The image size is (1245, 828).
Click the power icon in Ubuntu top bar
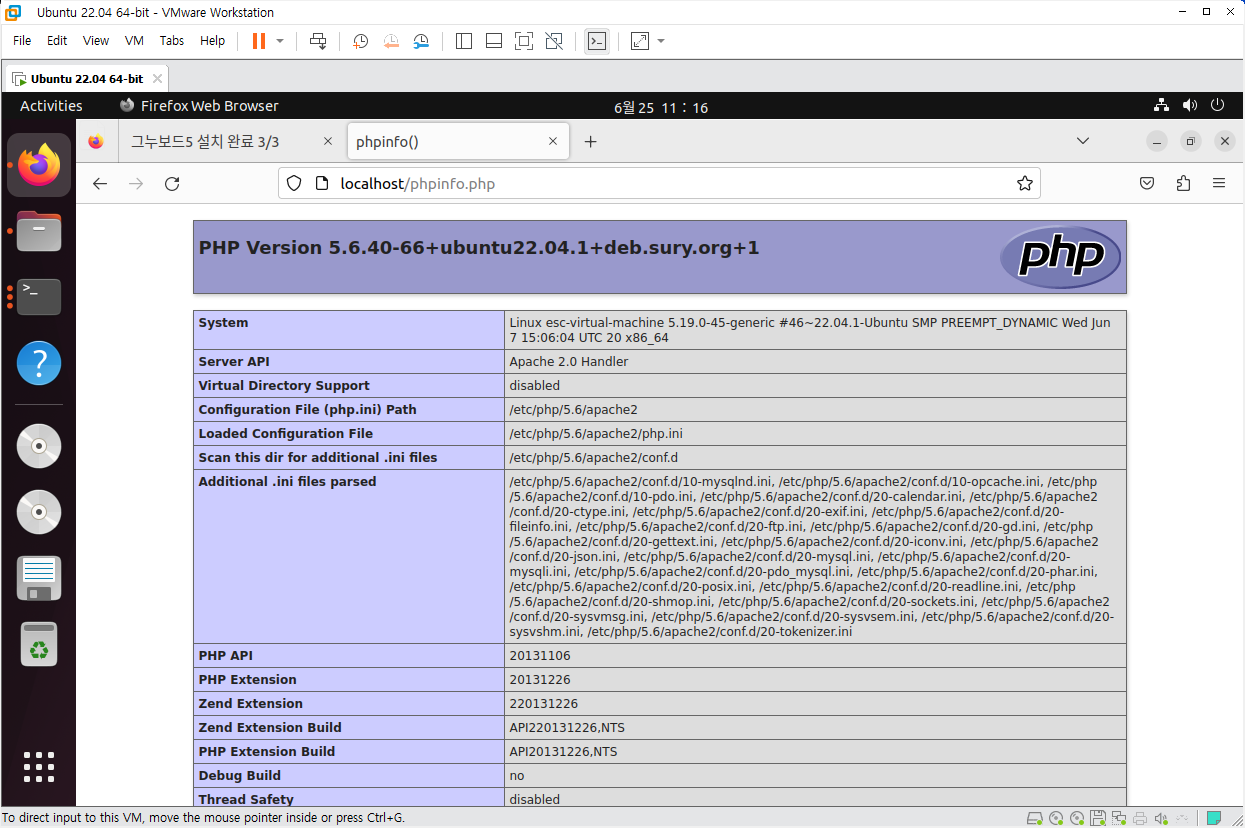[1217, 105]
